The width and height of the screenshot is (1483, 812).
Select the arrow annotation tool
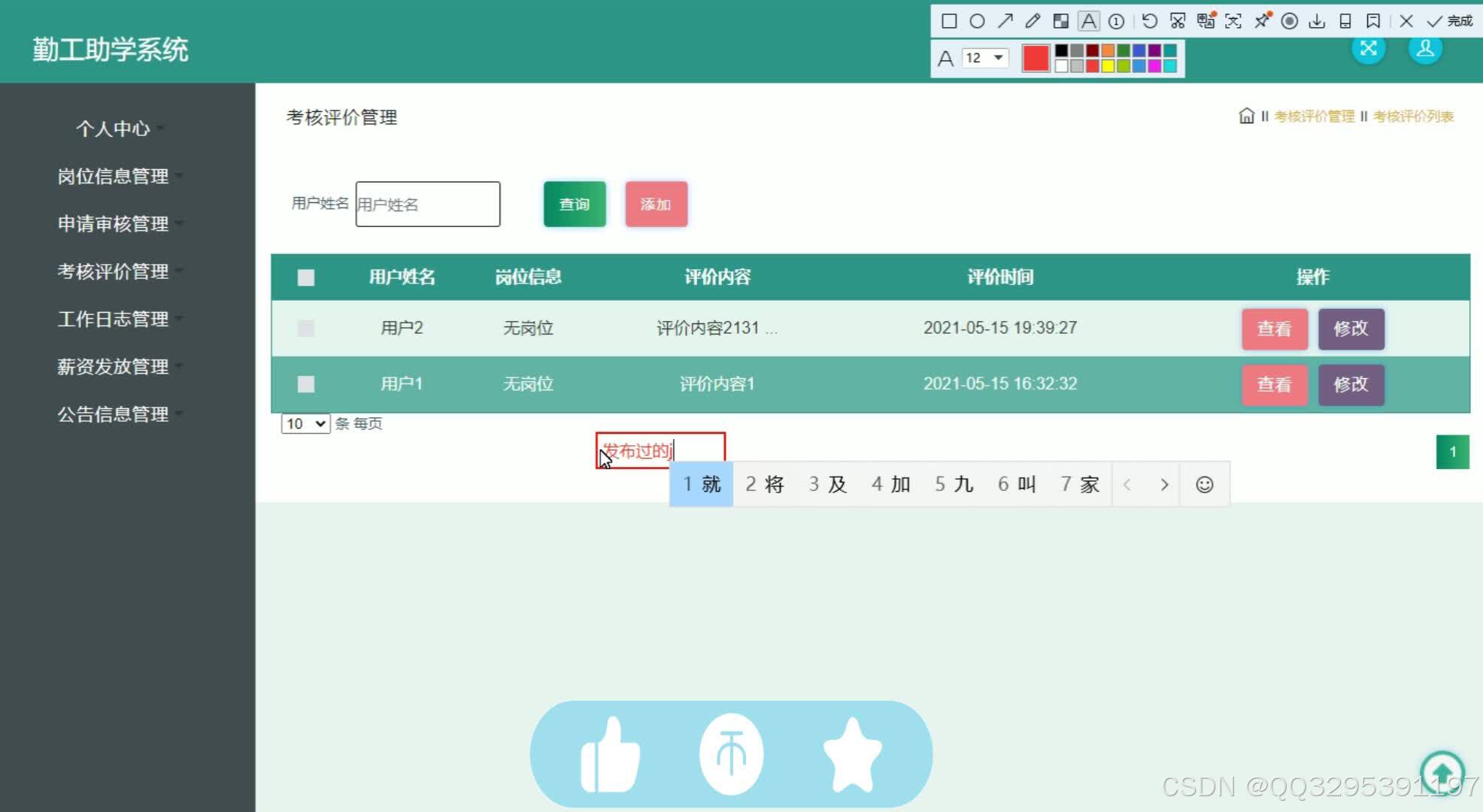1005,21
